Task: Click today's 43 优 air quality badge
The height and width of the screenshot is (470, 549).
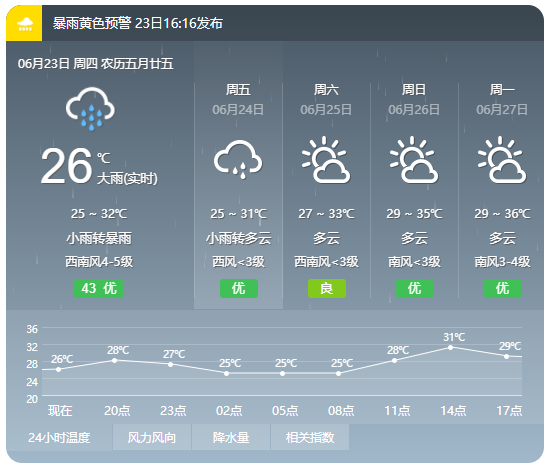Action: (x=99, y=289)
